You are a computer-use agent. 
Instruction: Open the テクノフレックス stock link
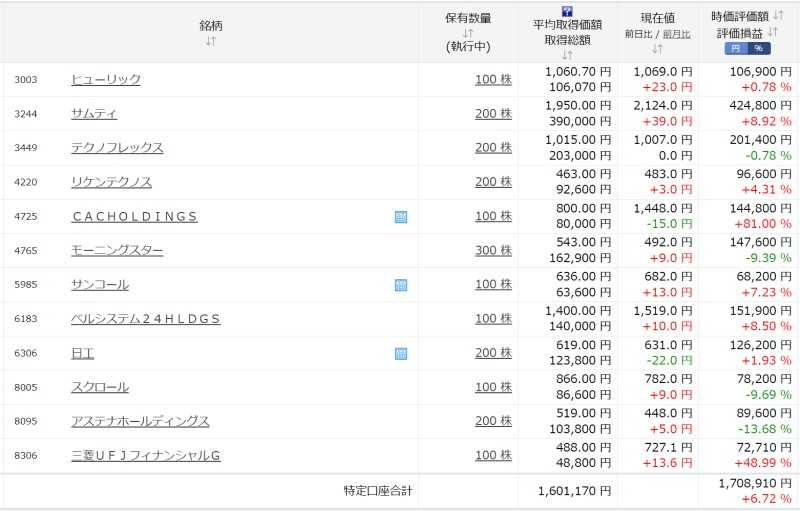coord(117,147)
